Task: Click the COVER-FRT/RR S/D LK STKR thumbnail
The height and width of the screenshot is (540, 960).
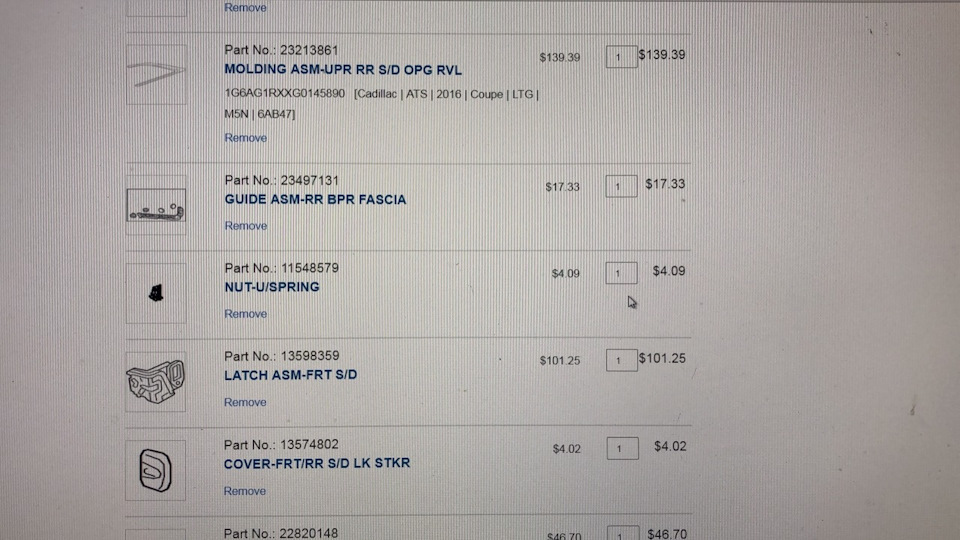Action: click(x=156, y=470)
